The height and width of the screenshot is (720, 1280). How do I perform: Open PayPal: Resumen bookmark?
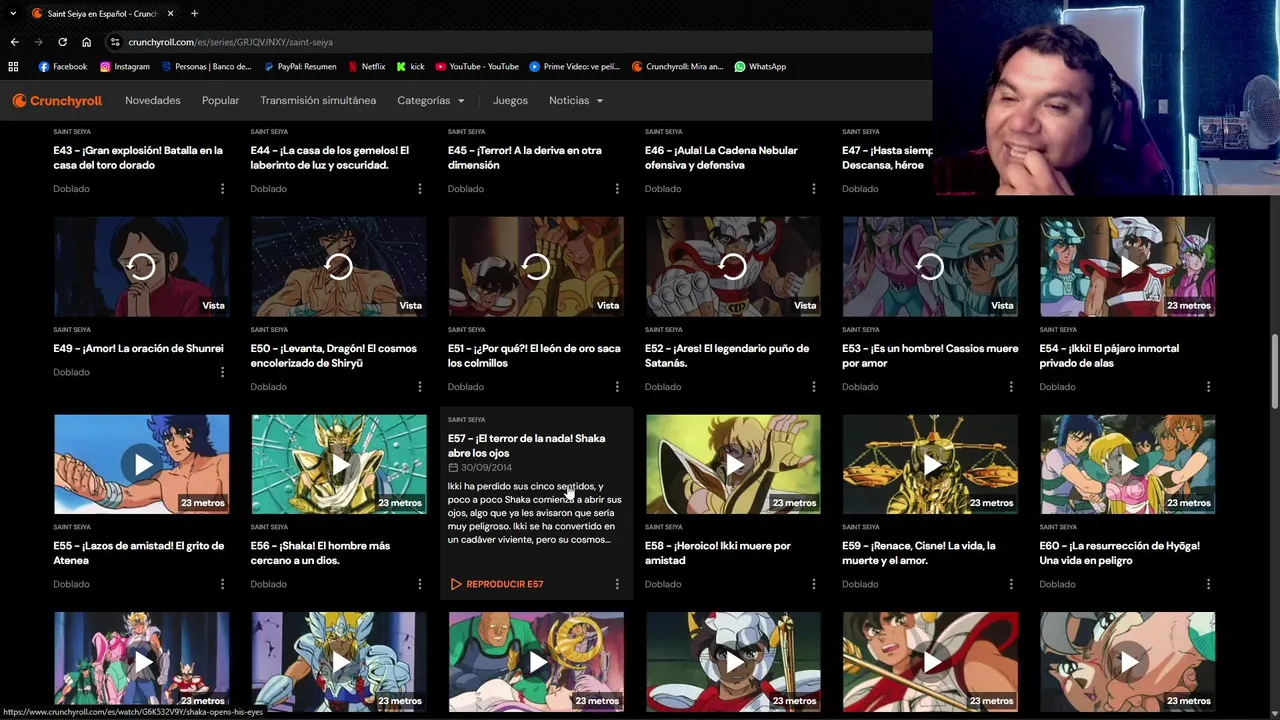point(300,67)
